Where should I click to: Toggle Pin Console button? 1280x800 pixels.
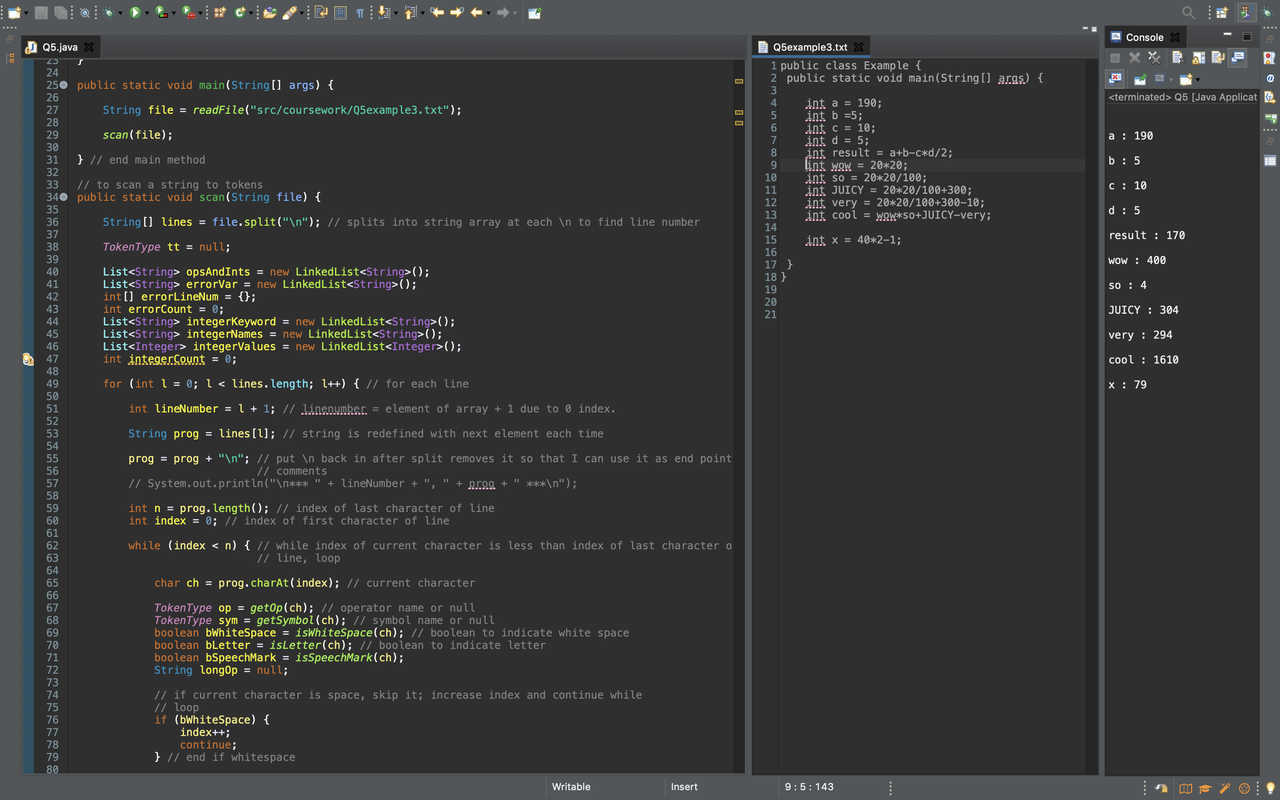tap(1140, 79)
